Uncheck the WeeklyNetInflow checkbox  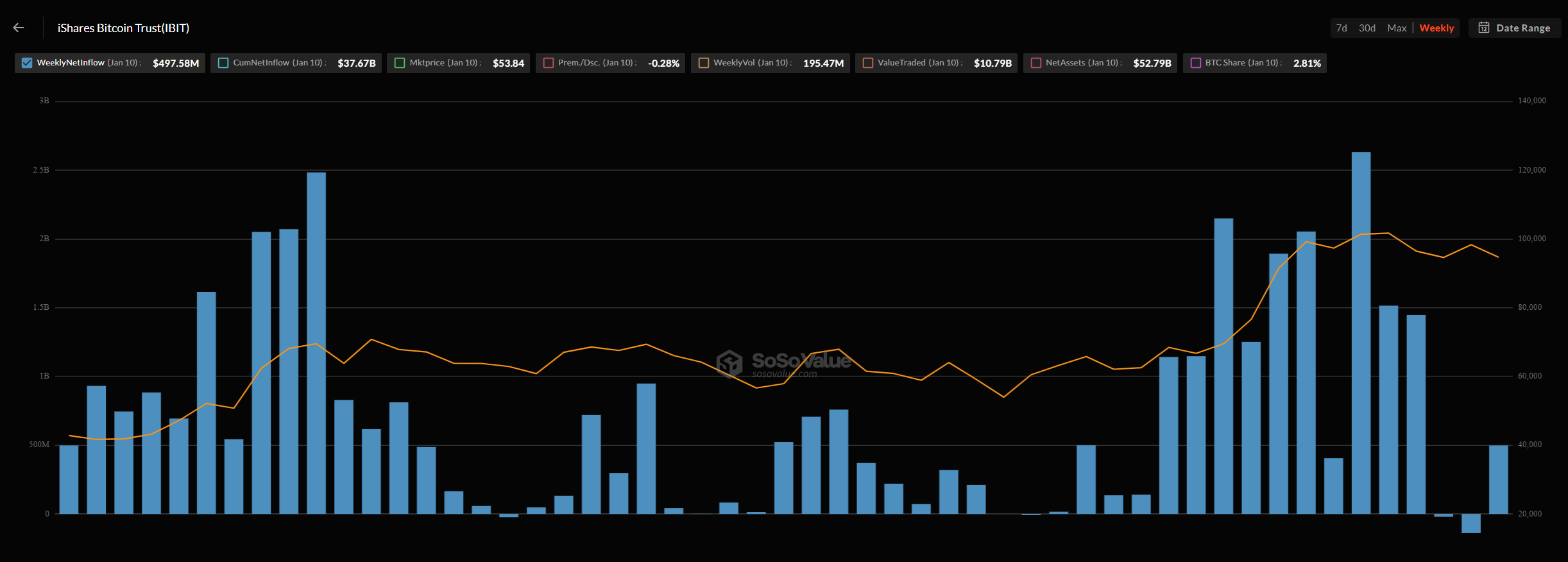coord(27,63)
